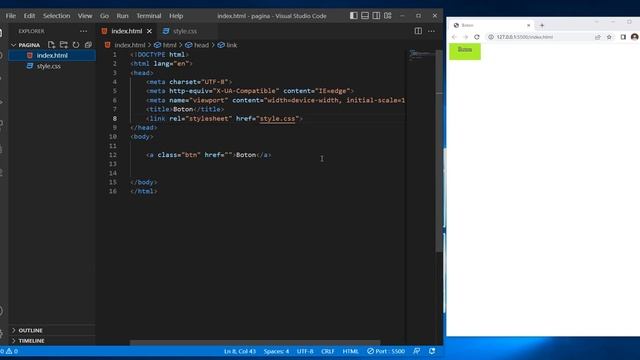This screenshot has height=360, width=640.
Task: Open the File menu
Action: coord(11,16)
